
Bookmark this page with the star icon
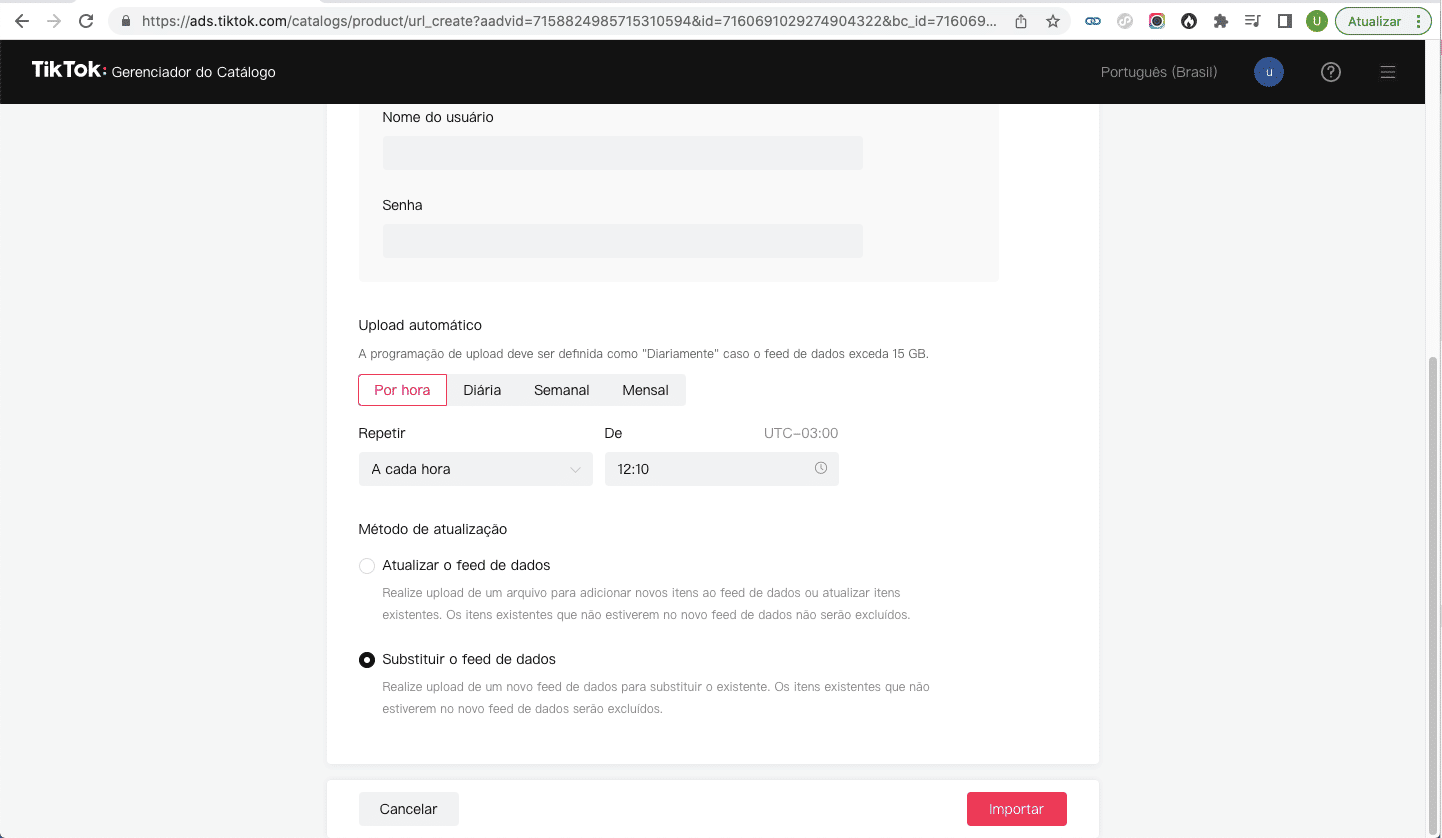click(x=1052, y=21)
